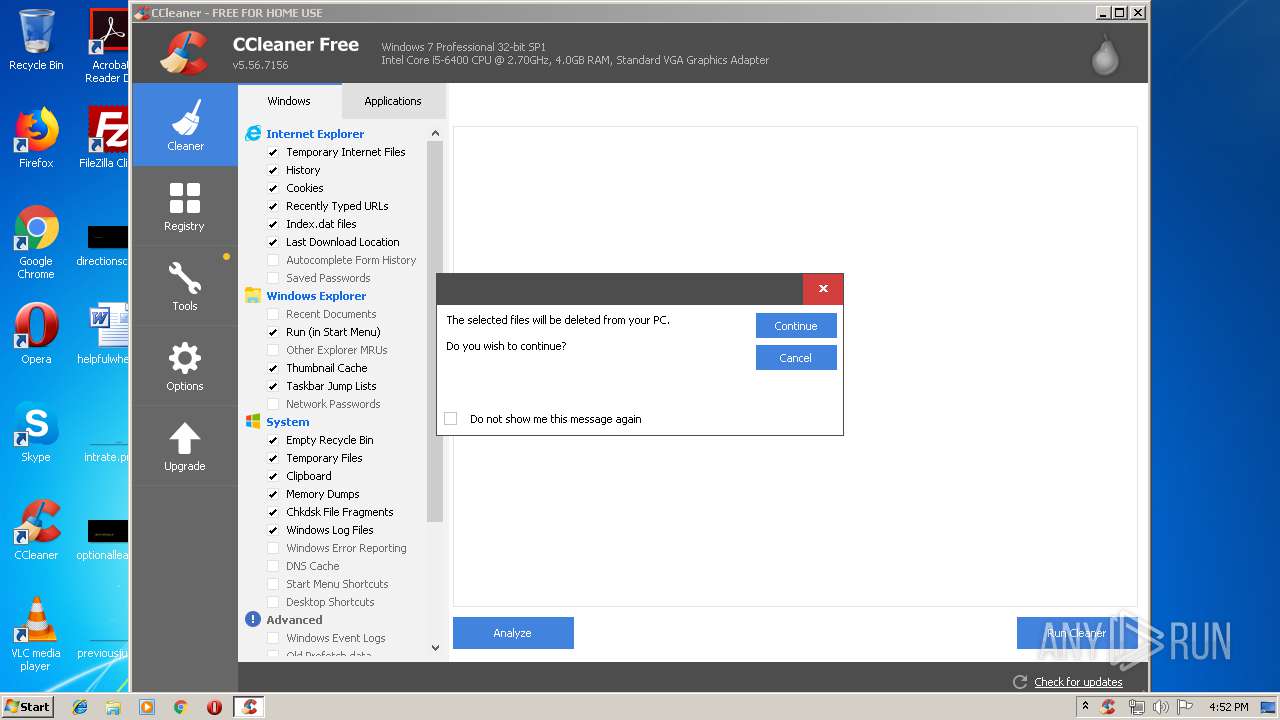Open the Check for updates link

point(1078,682)
